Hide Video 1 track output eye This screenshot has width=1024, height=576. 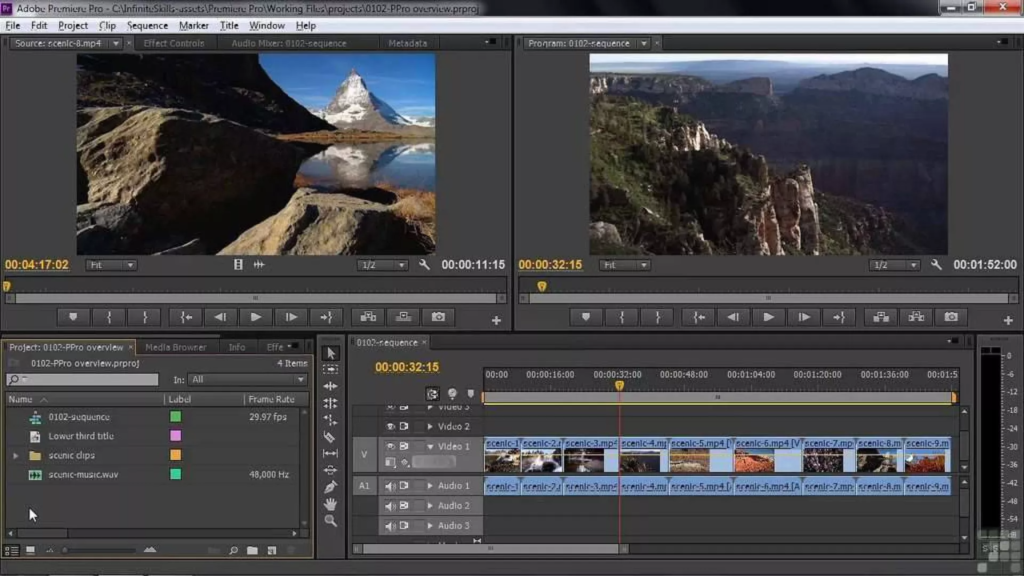(x=391, y=446)
